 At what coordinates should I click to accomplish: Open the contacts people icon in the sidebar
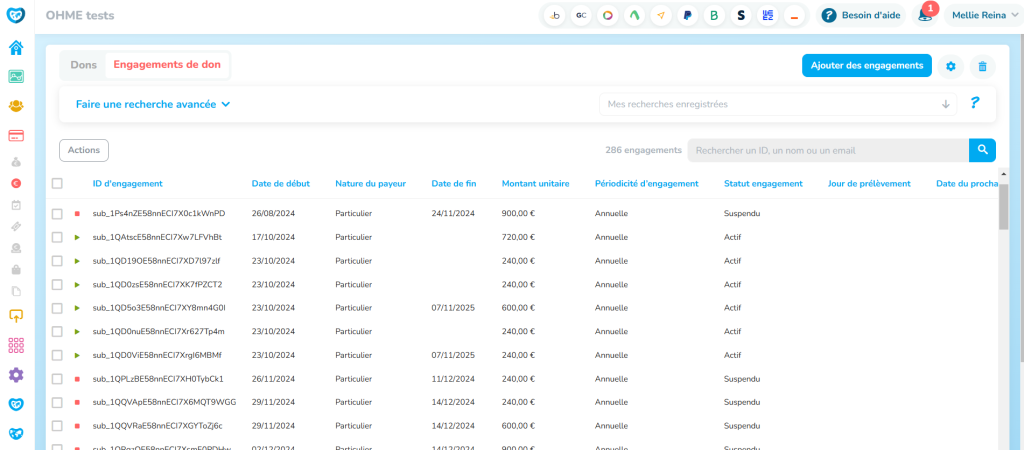(16, 105)
